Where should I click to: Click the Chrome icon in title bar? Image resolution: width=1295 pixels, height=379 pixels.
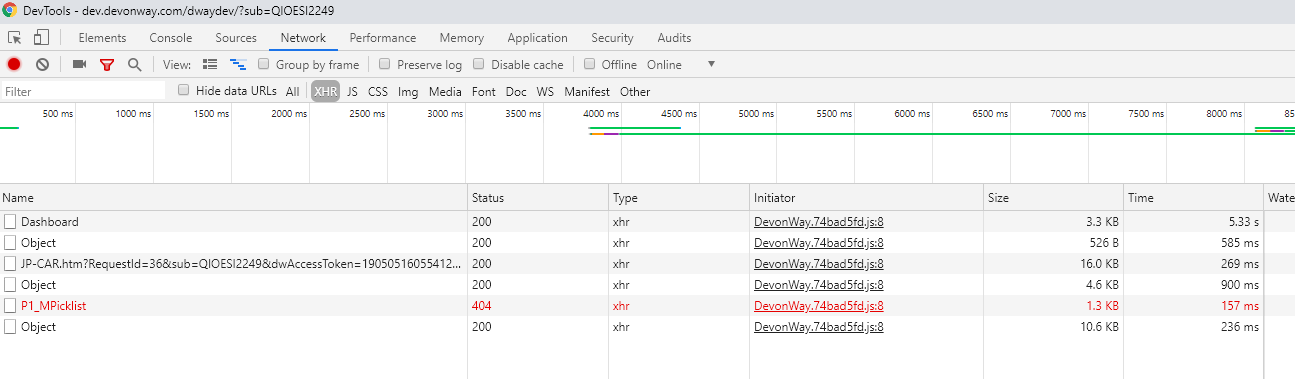point(9,11)
